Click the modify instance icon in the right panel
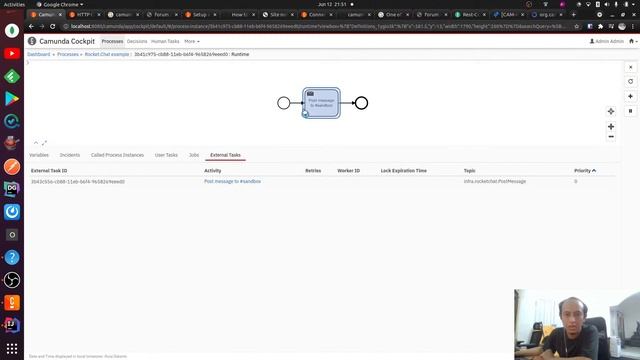Screen dimensions: 640x360 pos(631,96)
